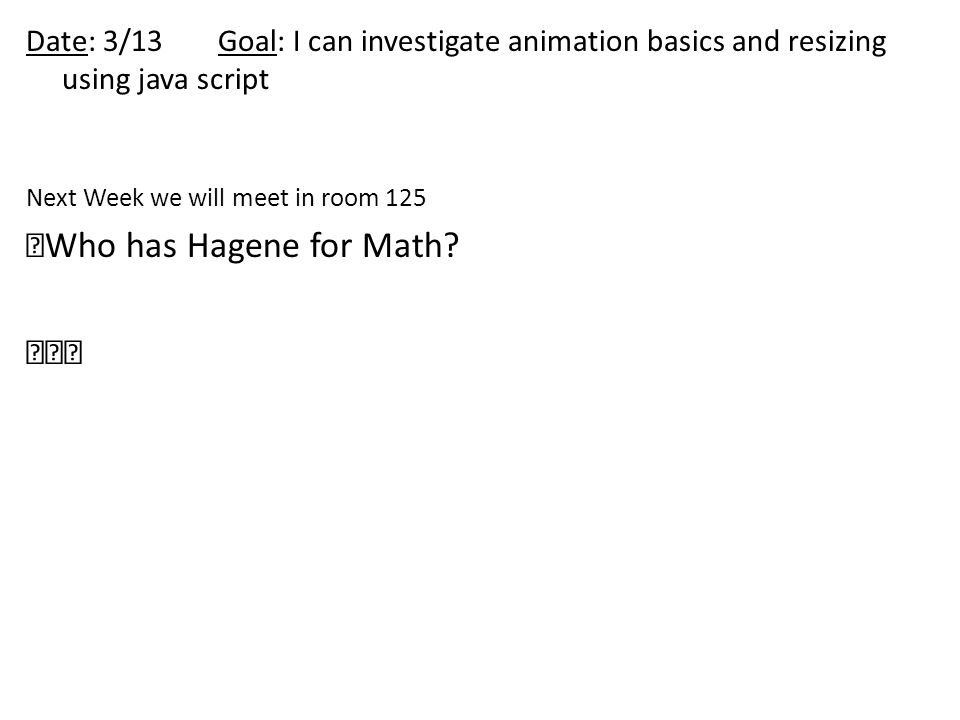Click the word Math? in question
This screenshot has height=720, width=960.
[410, 246]
